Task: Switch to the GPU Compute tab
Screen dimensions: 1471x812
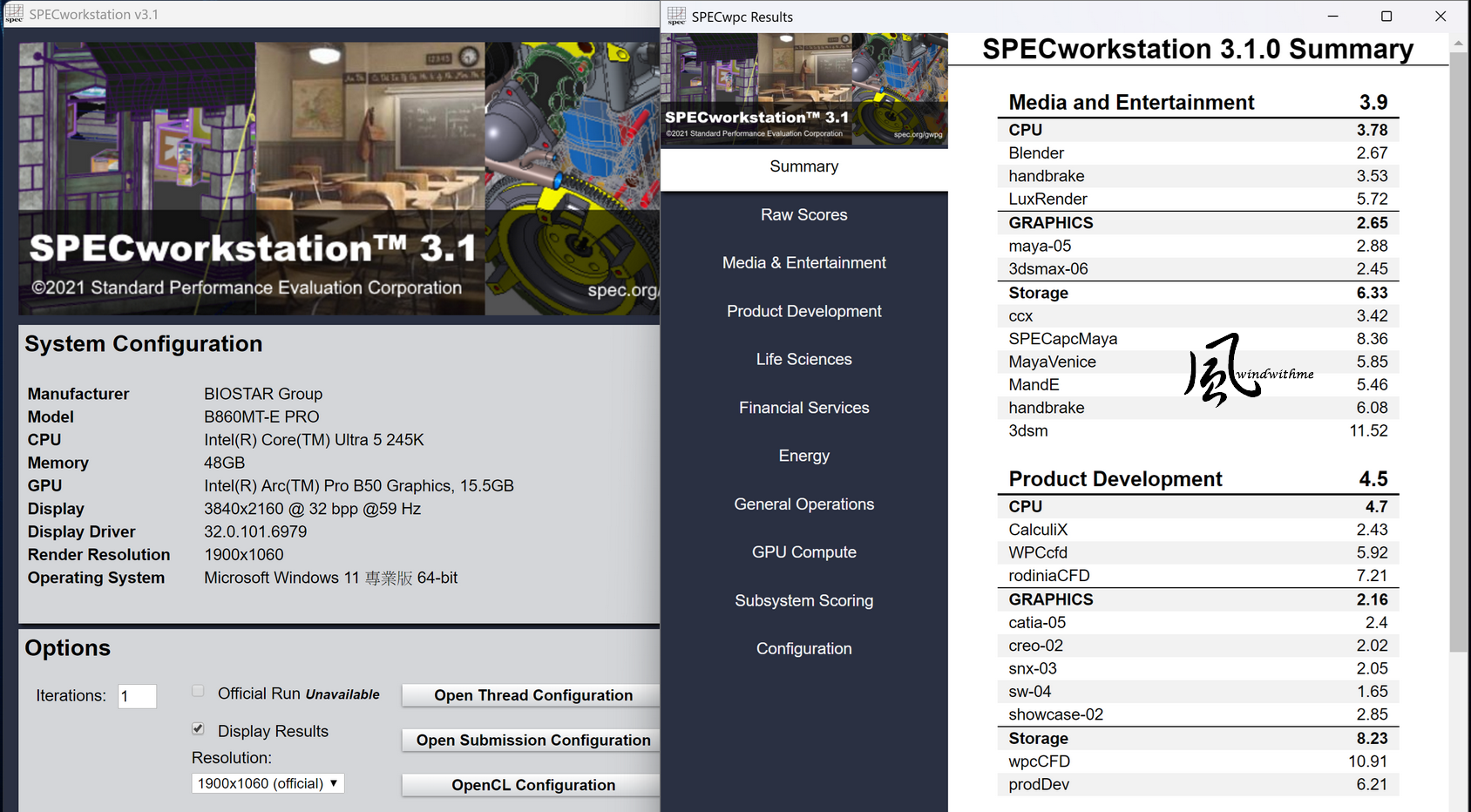Action: (804, 552)
